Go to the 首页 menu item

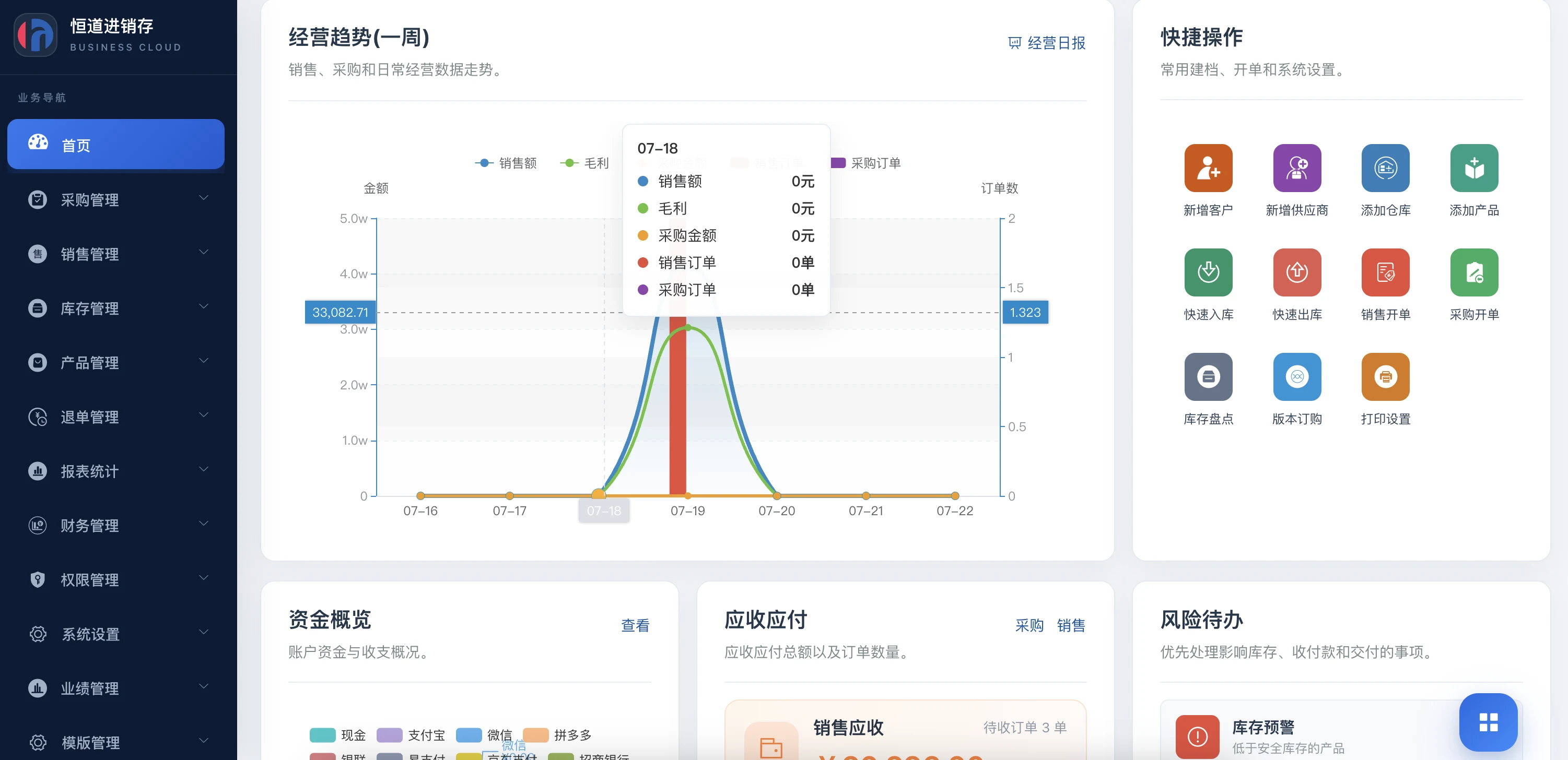point(115,144)
